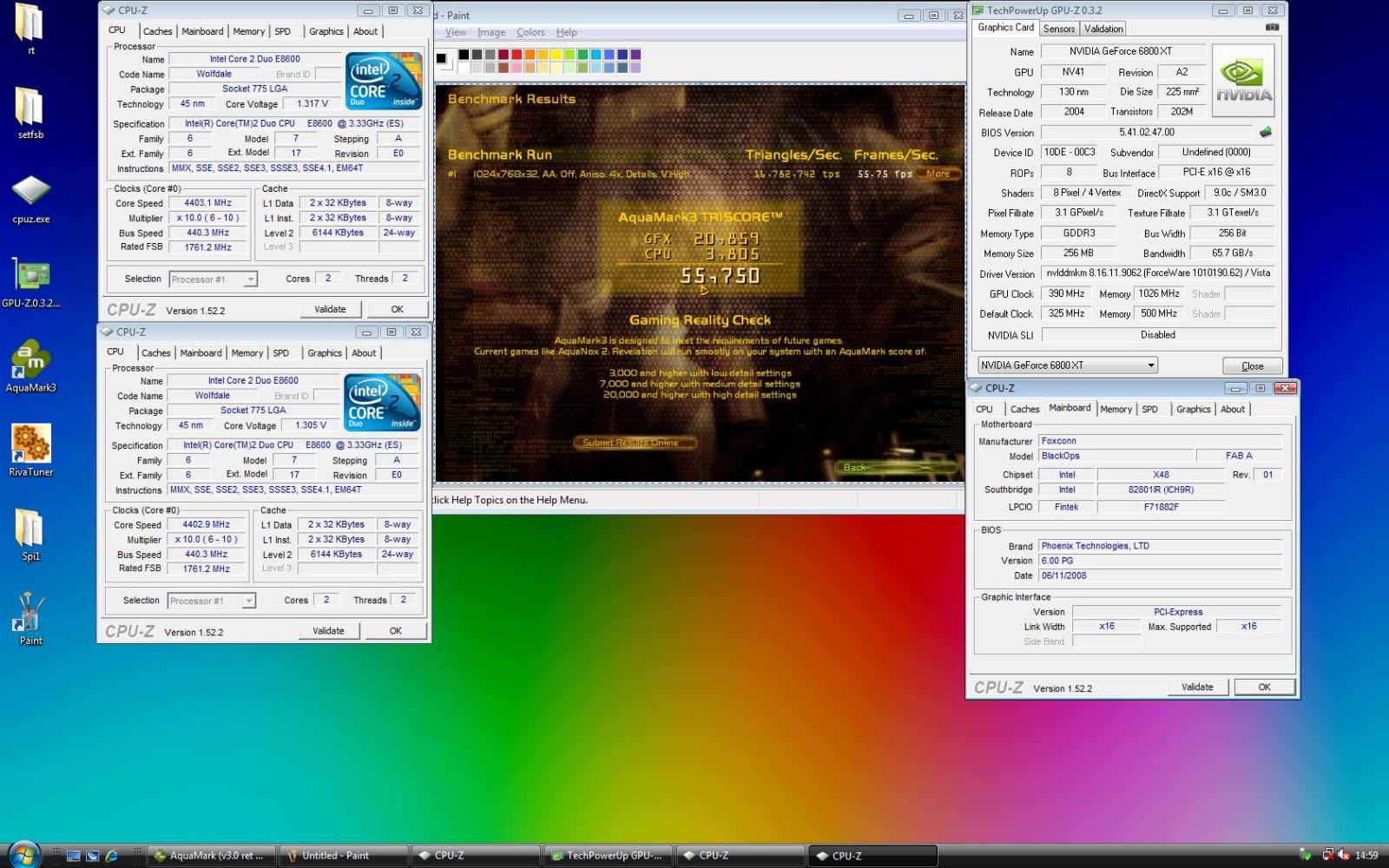Viewport: 1389px width, 868px height.
Task: Select the GPU-Z.0.3.2 desktop icon
Action: pos(30,283)
